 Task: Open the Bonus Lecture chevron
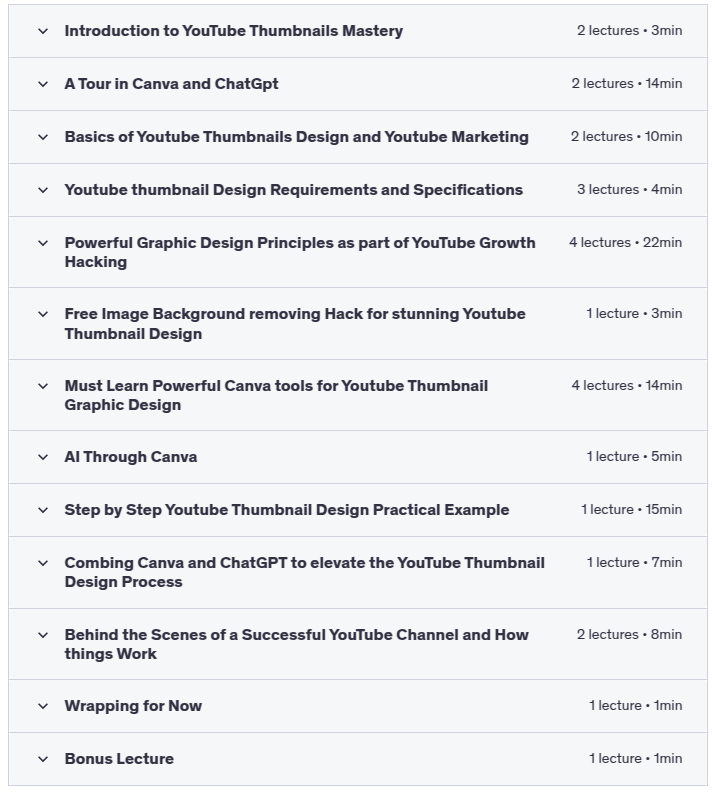click(43, 759)
